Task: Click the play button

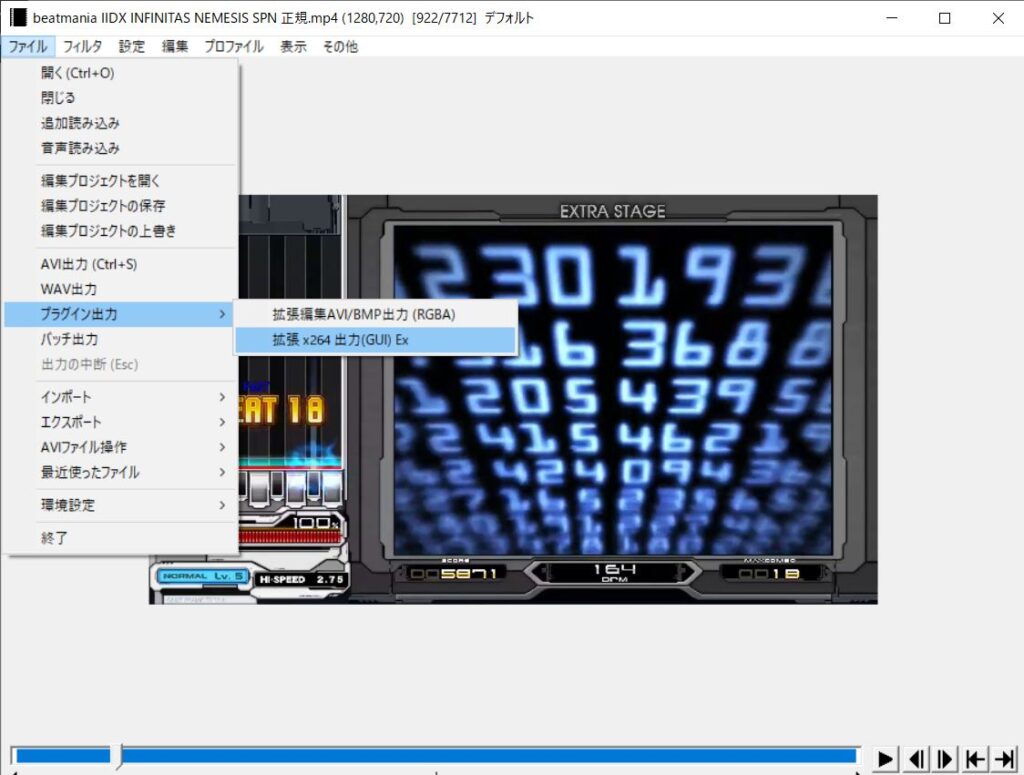Action: pyautogui.click(x=886, y=759)
